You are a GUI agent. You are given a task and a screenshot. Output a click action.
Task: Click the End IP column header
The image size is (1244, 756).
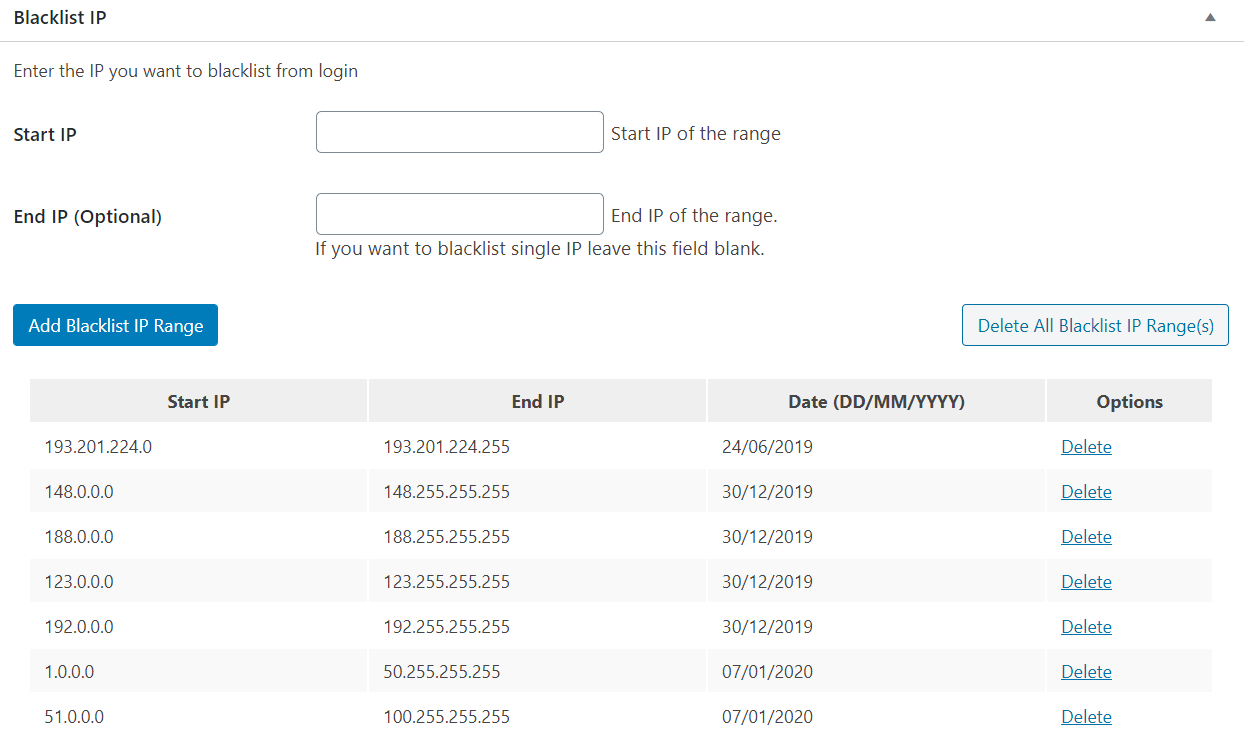(538, 402)
